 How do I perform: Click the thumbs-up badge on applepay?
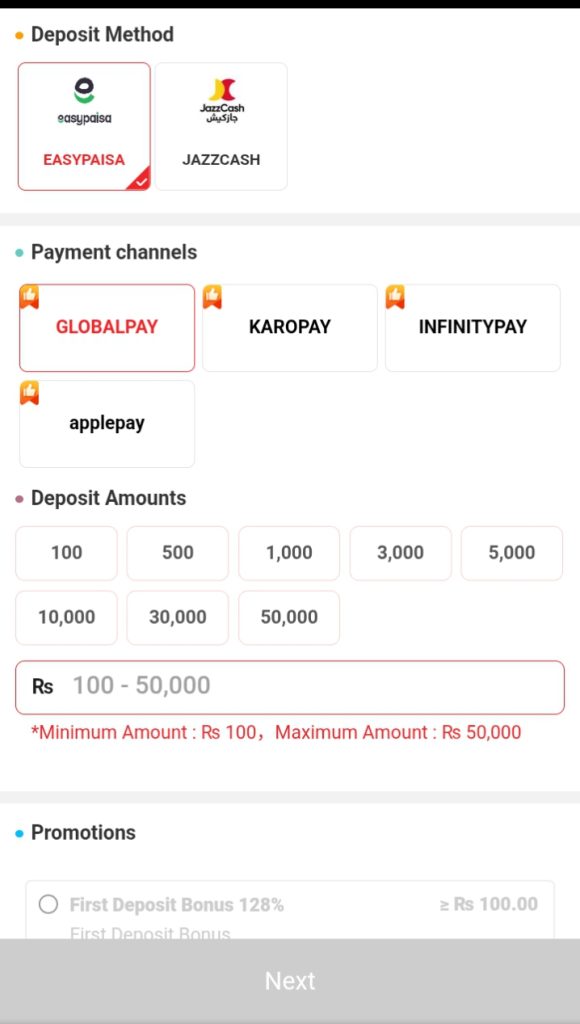pos(29,393)
